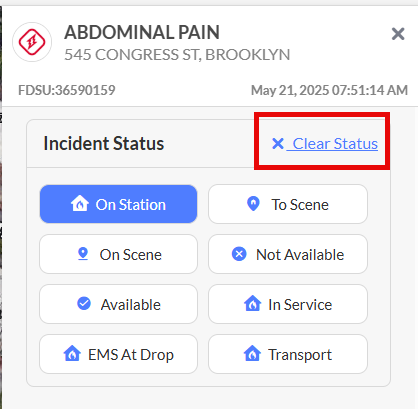The width and height of the screenshot is (418, 409).
Task: Click the red lightning incident type icon
Action: tap(32, 42)
